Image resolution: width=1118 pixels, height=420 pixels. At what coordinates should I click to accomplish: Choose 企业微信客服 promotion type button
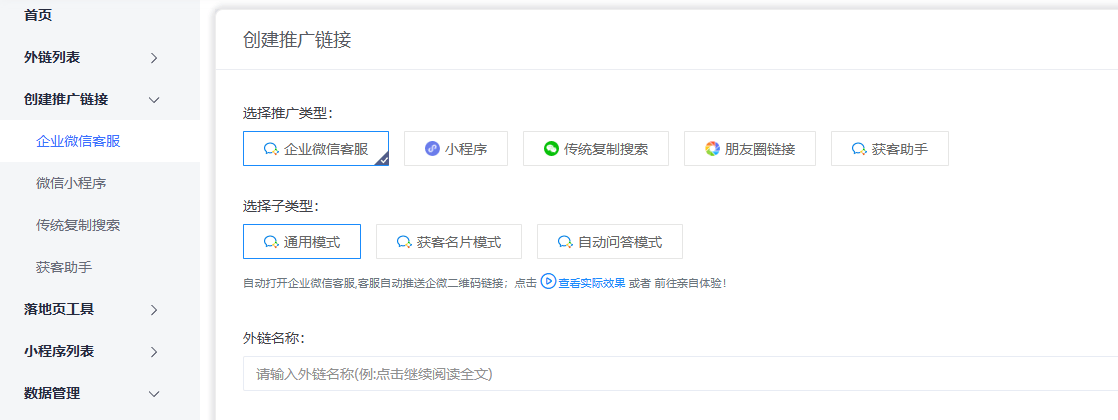pos(316,148)
